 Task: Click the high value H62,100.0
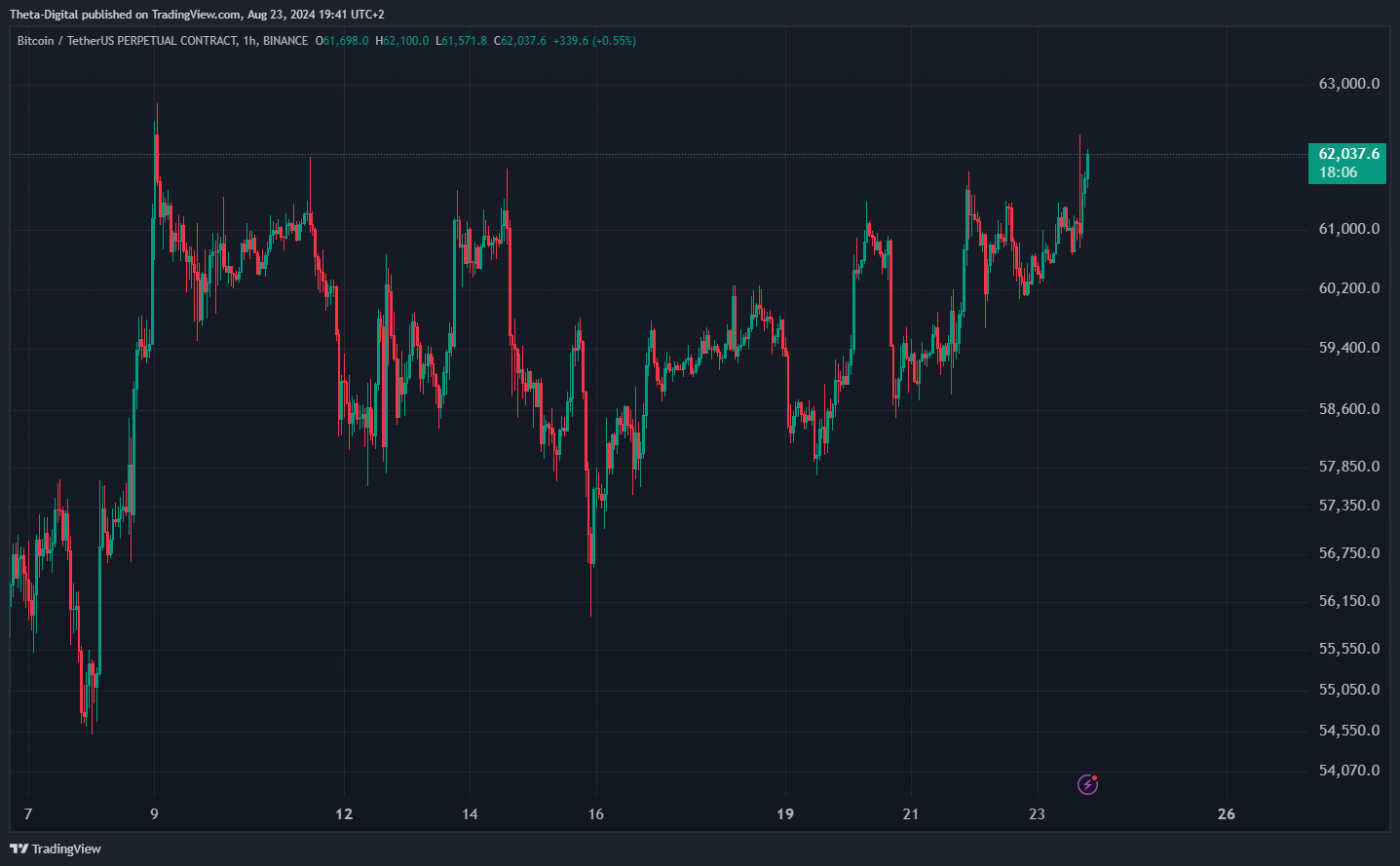coord(402,41)
